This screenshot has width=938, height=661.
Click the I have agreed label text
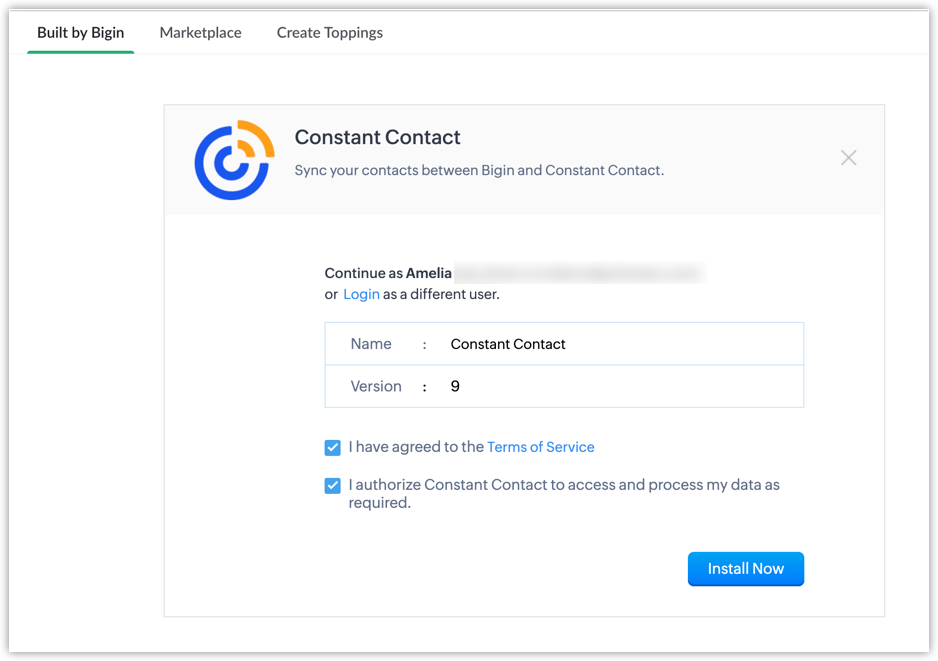417,447
